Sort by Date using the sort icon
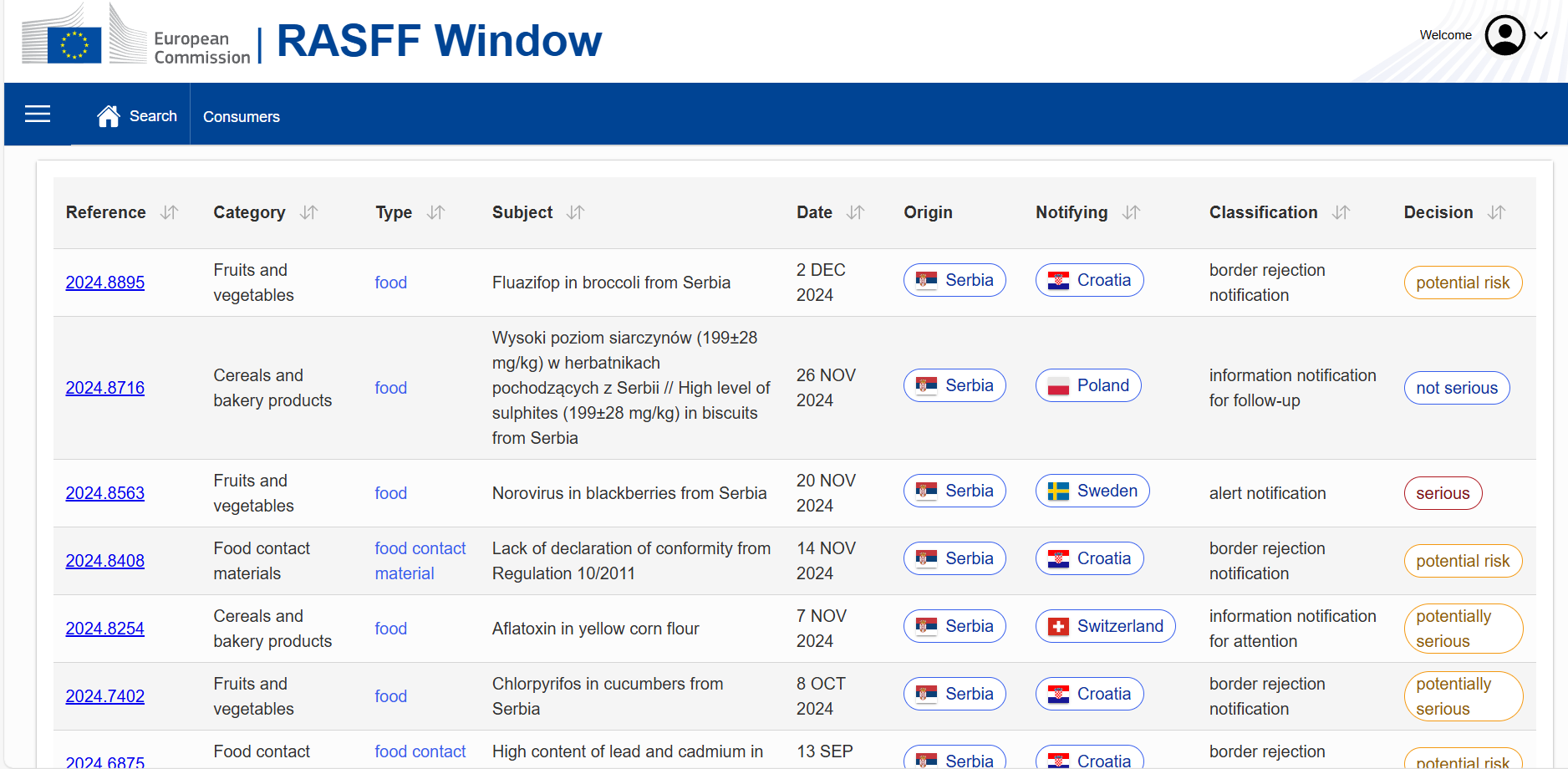The height and width of the screenshot is (769, 1568). [x=855, y=212]
